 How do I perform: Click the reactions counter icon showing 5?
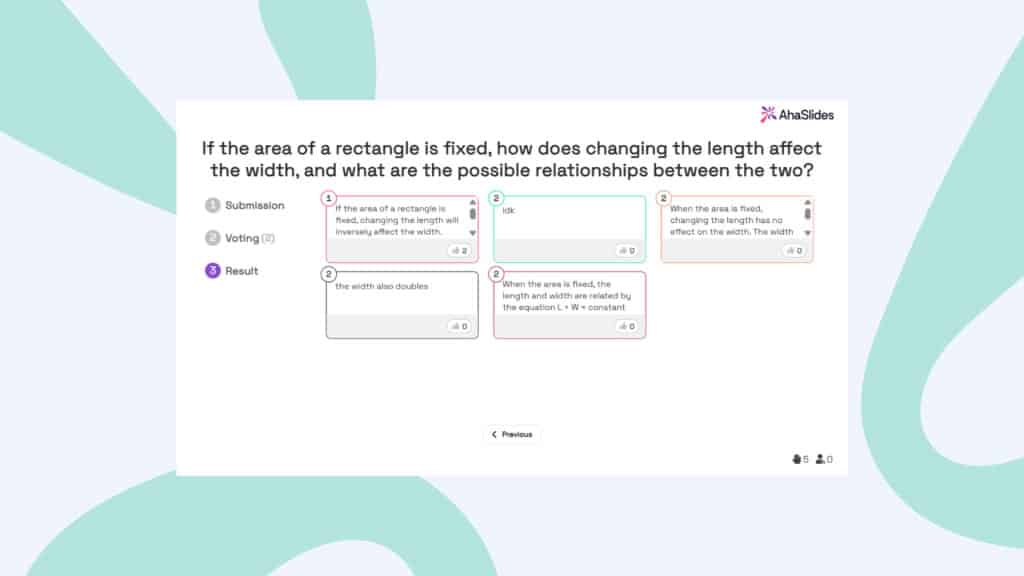click(x=797, y=459)
